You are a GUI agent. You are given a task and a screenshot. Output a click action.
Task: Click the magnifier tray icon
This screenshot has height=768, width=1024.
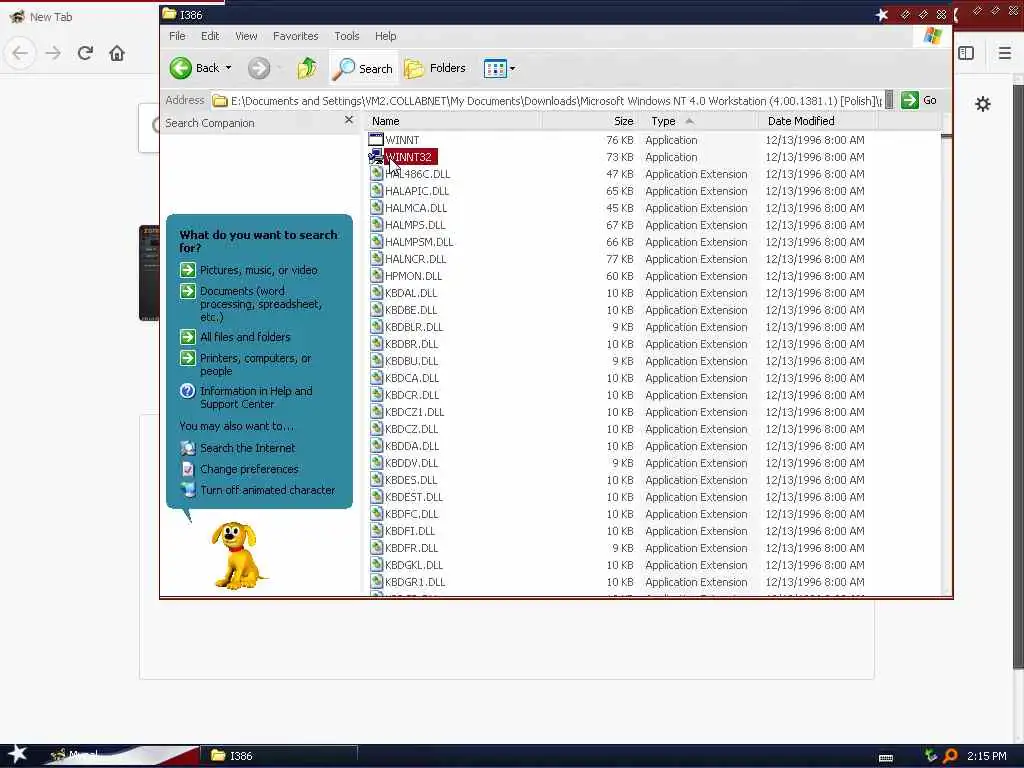pos(950,756)
